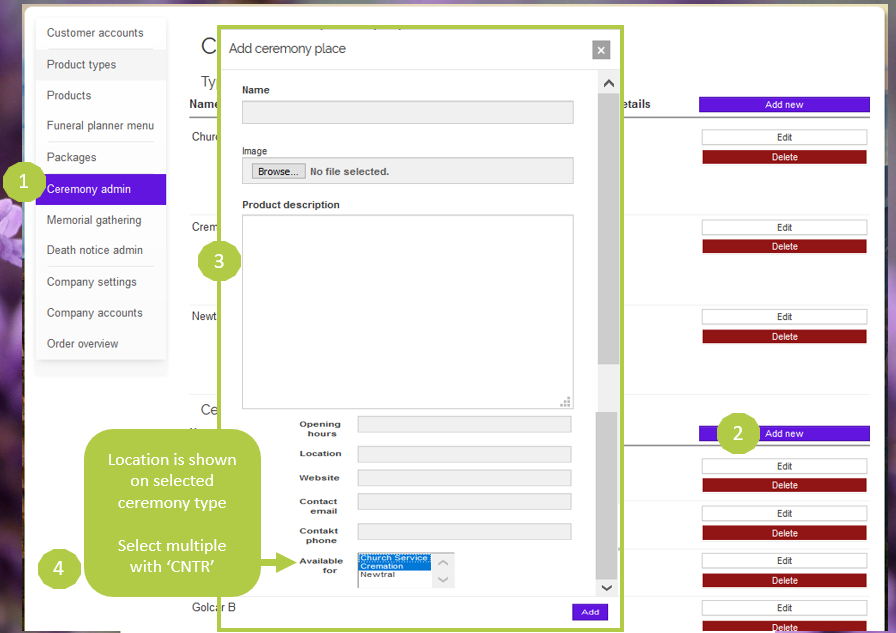Open Order overview from the sidebar
896x633 pixels.
pyautogui.click(x=82, y=344)
